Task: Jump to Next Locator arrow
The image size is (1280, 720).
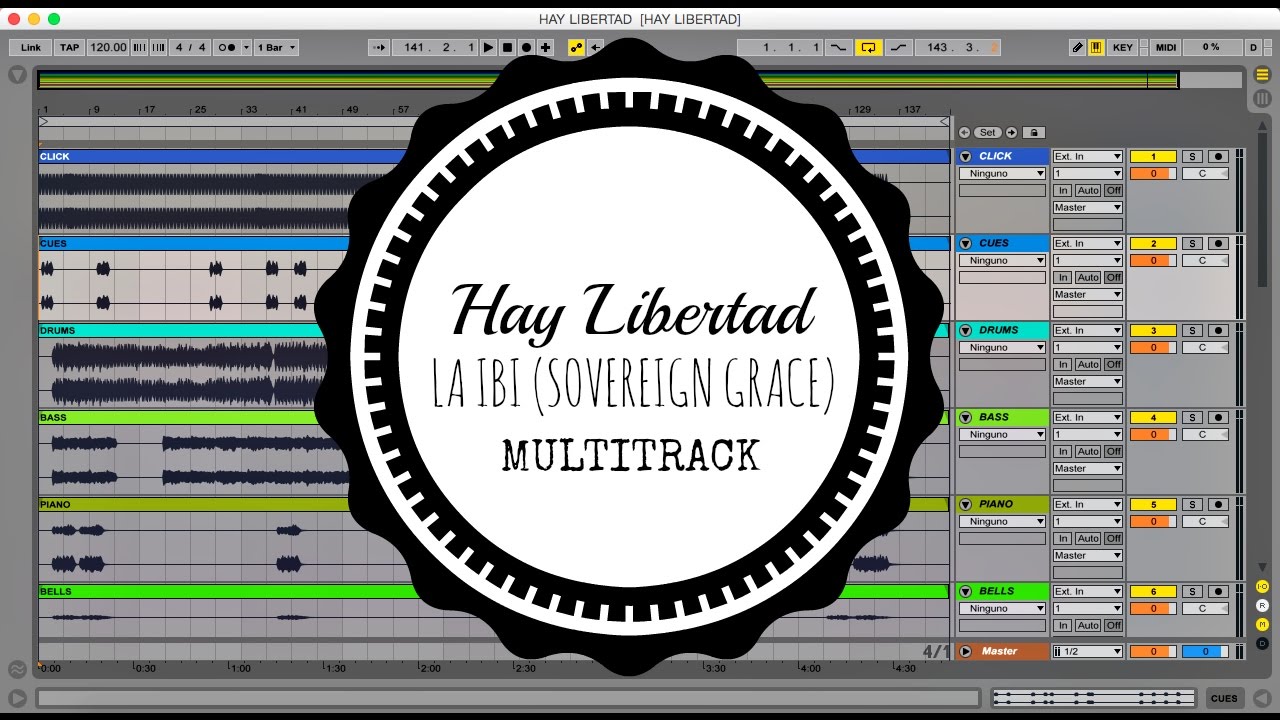Action: (x=1011, y=132)
